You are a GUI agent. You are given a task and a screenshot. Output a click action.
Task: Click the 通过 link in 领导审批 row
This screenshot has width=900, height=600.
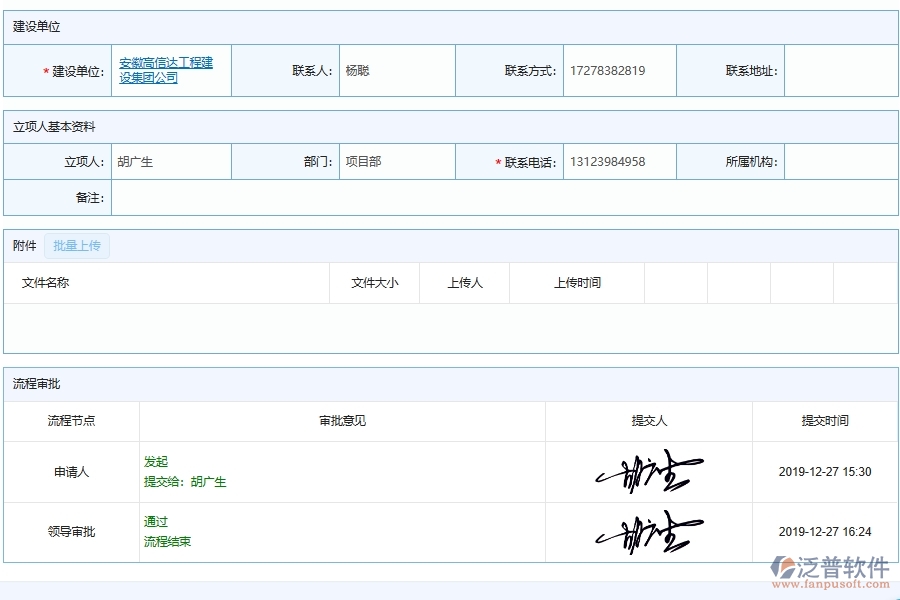point(155,522)
